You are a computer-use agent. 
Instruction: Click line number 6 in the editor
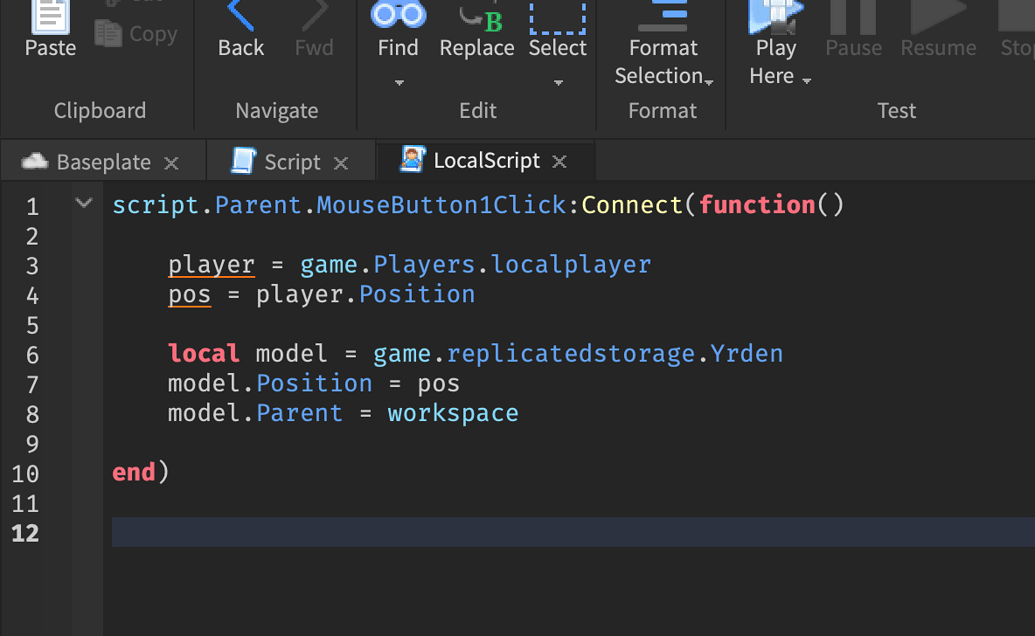pos(32,353)
